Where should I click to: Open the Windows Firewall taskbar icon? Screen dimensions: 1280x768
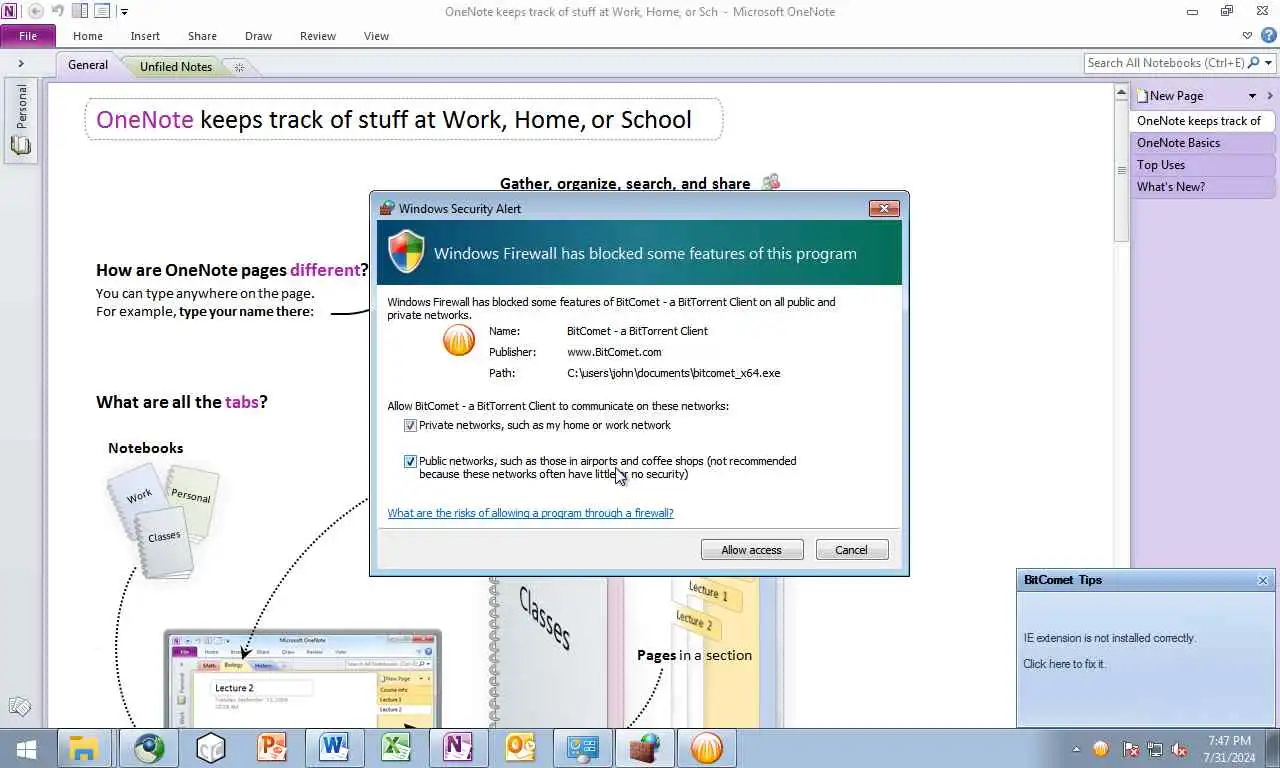pyautogui.click(x=644, y=748)
